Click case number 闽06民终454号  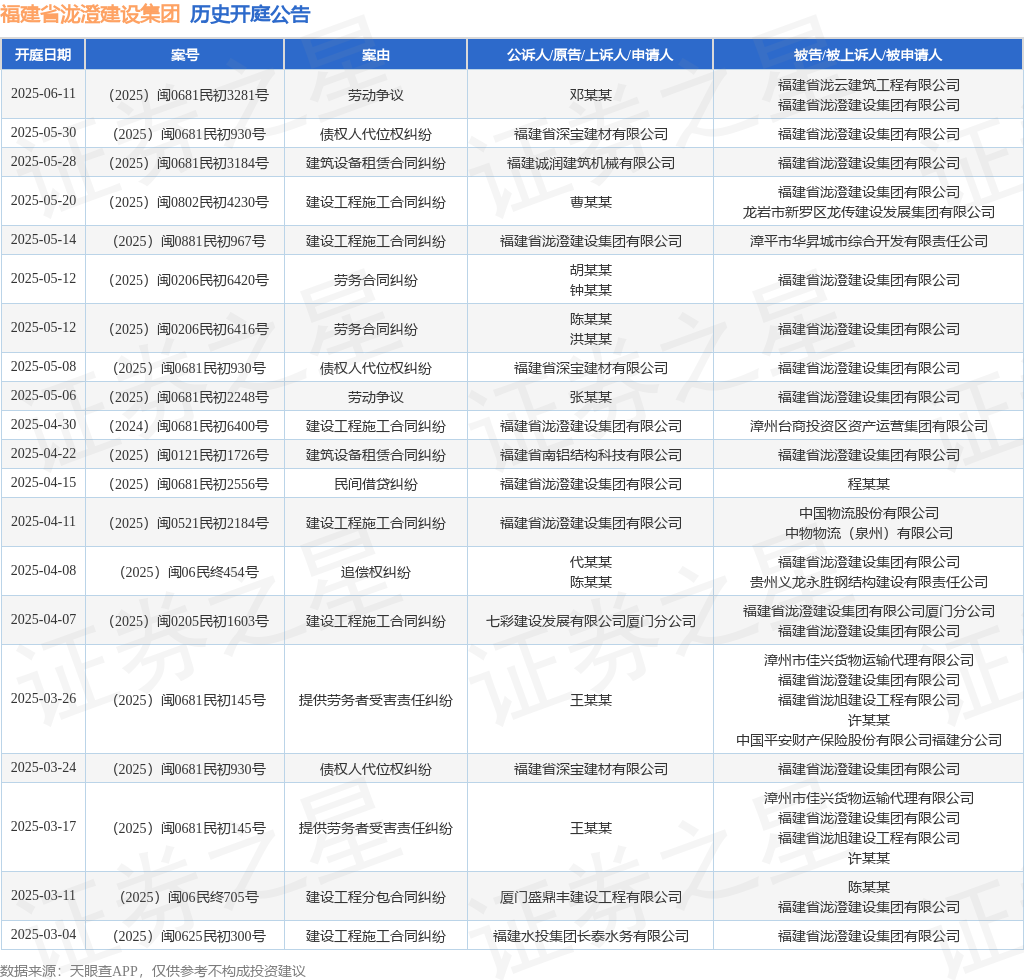click(189, 572)
